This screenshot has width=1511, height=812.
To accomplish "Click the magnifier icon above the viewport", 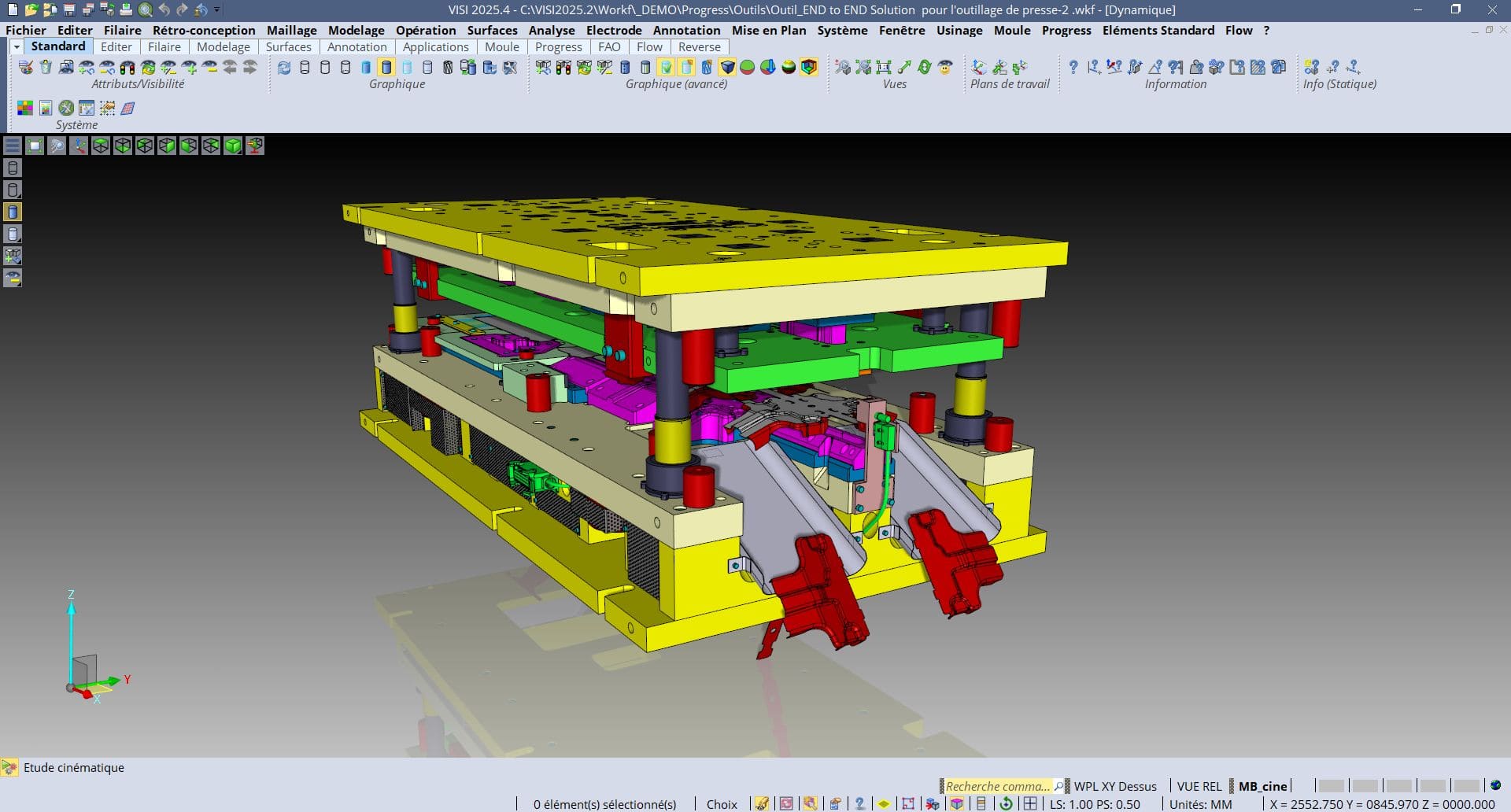I will 57,146.
